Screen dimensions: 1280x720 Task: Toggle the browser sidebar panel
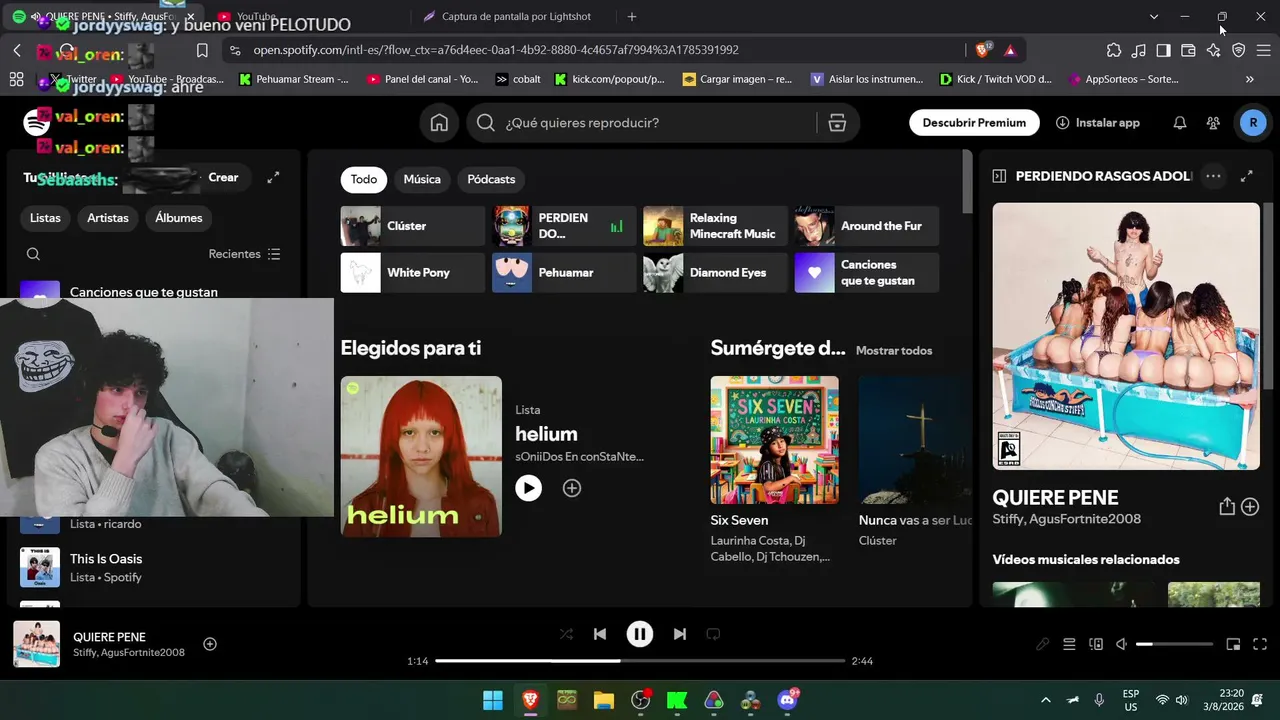click(1164, 50)
